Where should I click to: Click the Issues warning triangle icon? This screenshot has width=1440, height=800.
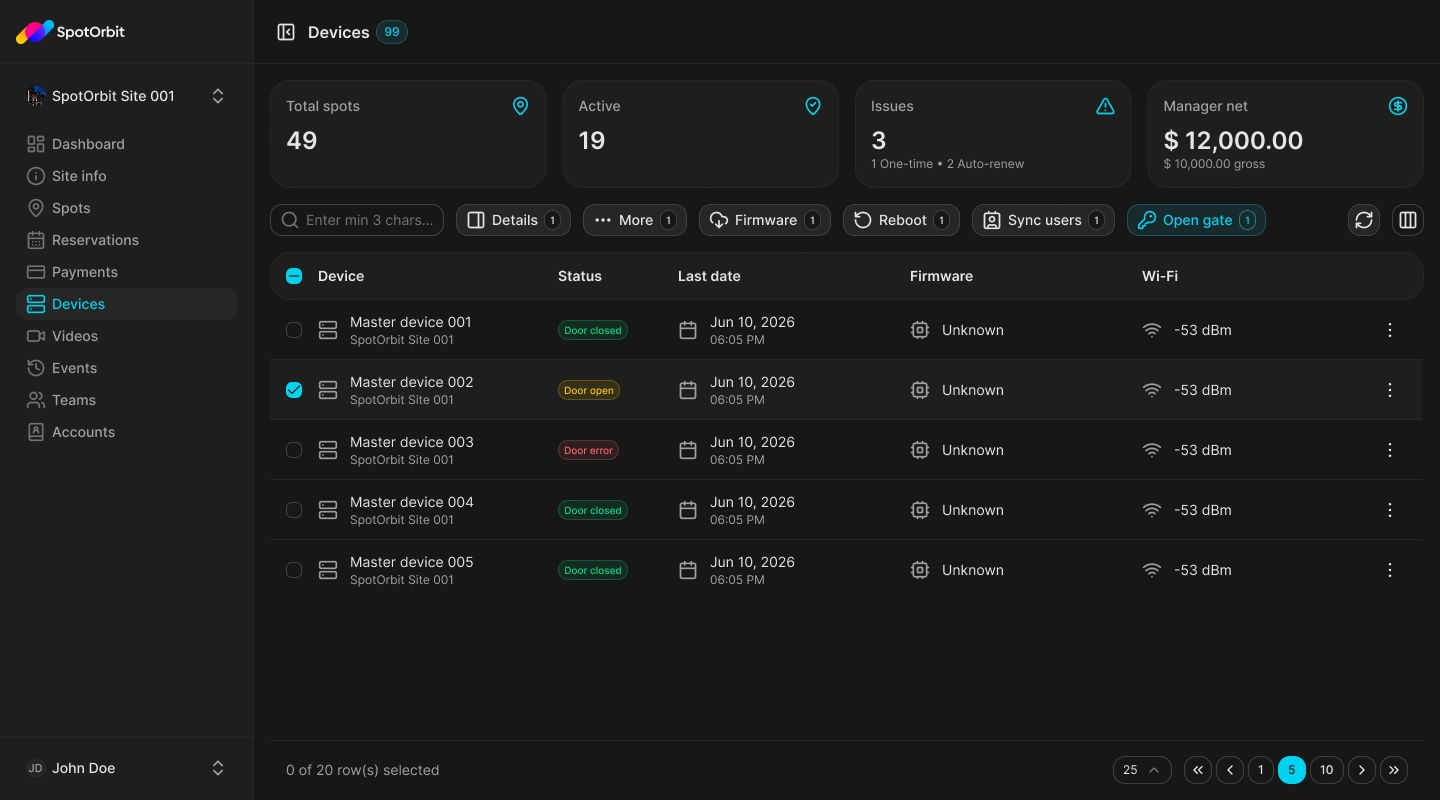(x=1105, y=106)
